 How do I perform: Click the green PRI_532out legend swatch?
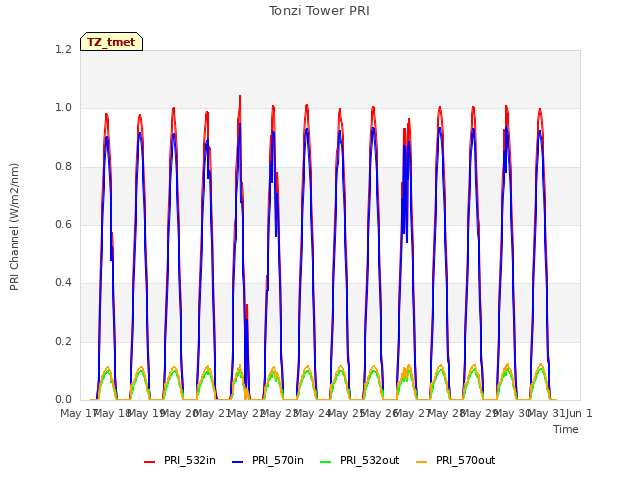pyautogui.click(x=325, y=462)
